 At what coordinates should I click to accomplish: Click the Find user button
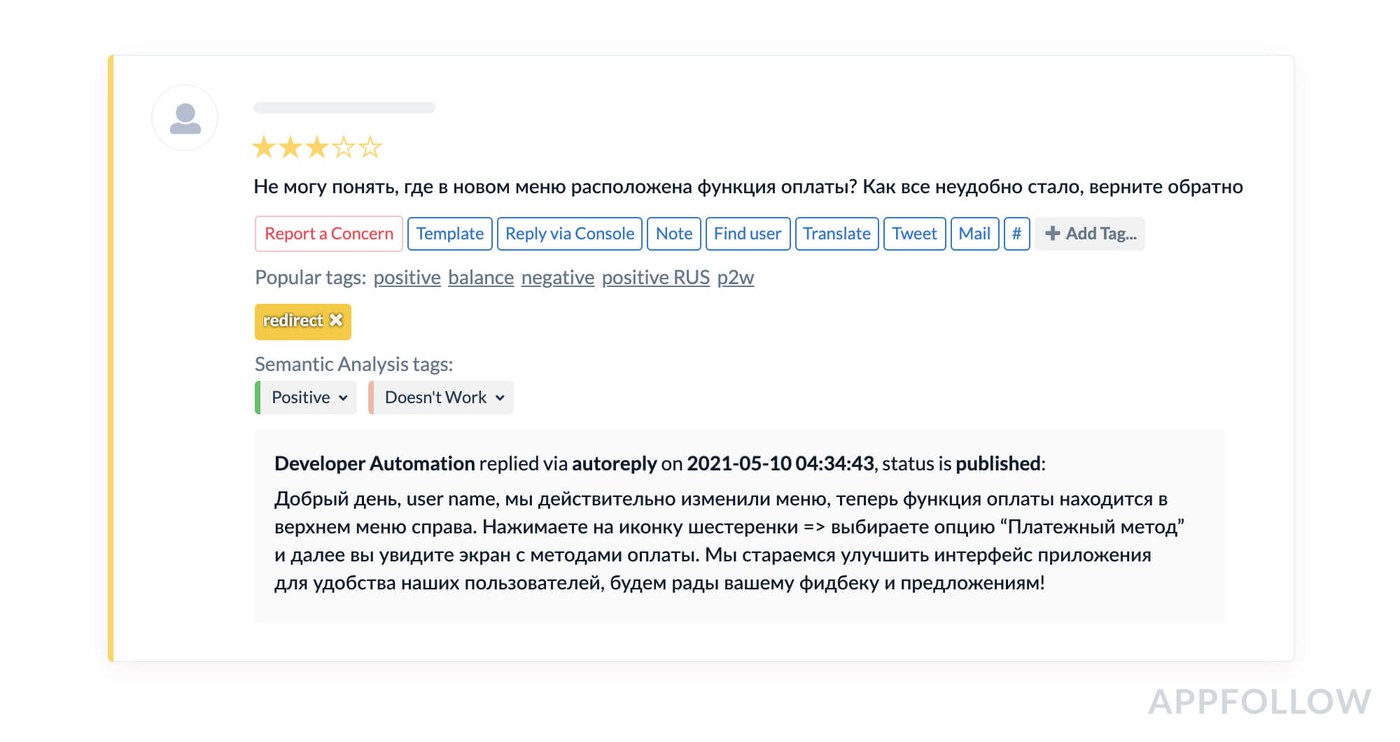tap(747, 234)
